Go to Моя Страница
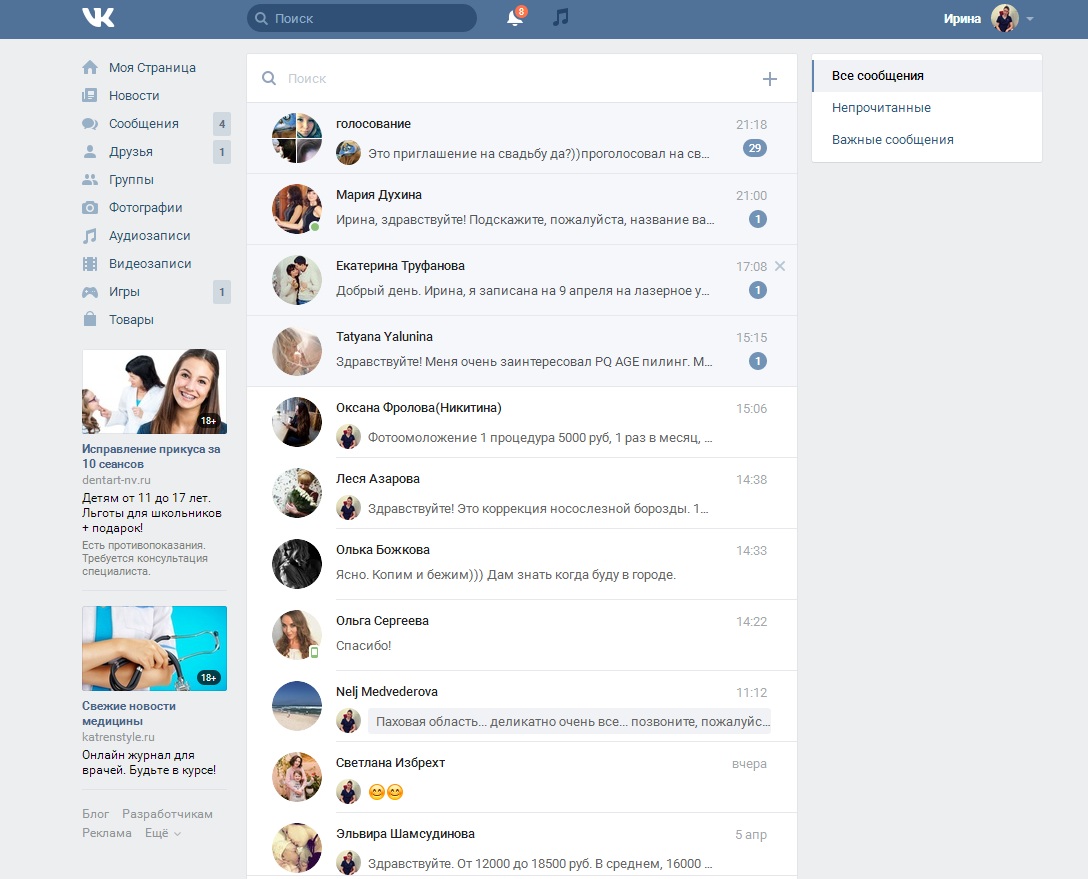 point(152,67)
